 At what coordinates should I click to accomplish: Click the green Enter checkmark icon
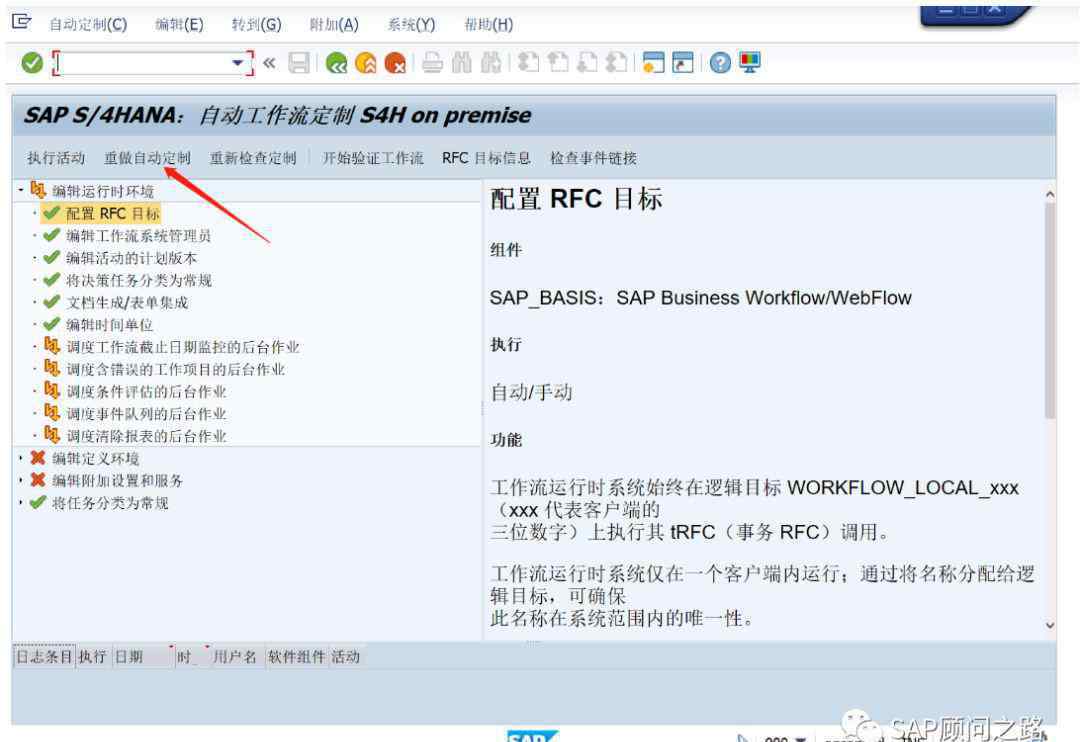(32, 63)
